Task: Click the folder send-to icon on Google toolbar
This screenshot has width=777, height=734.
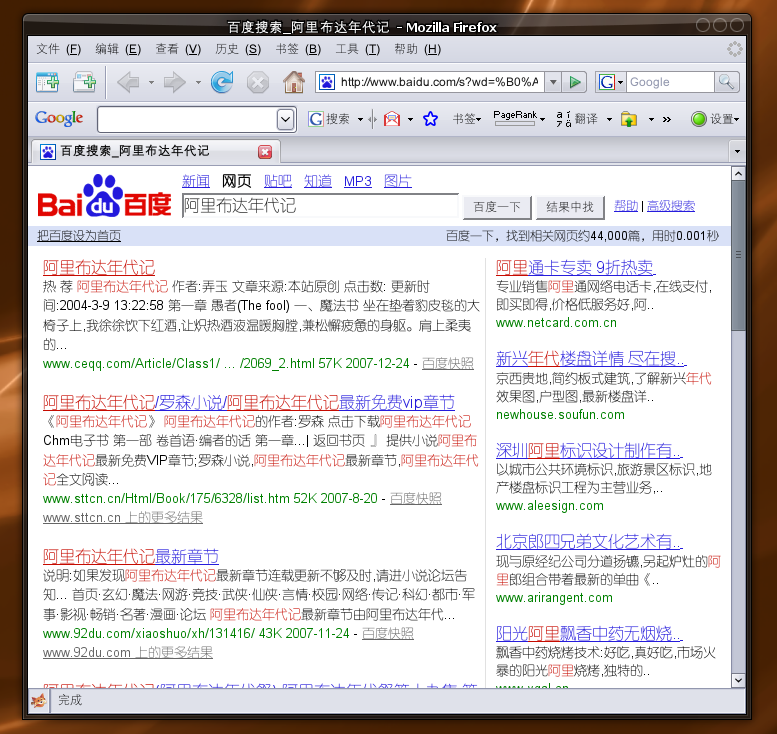Action: tap(629, 119)
